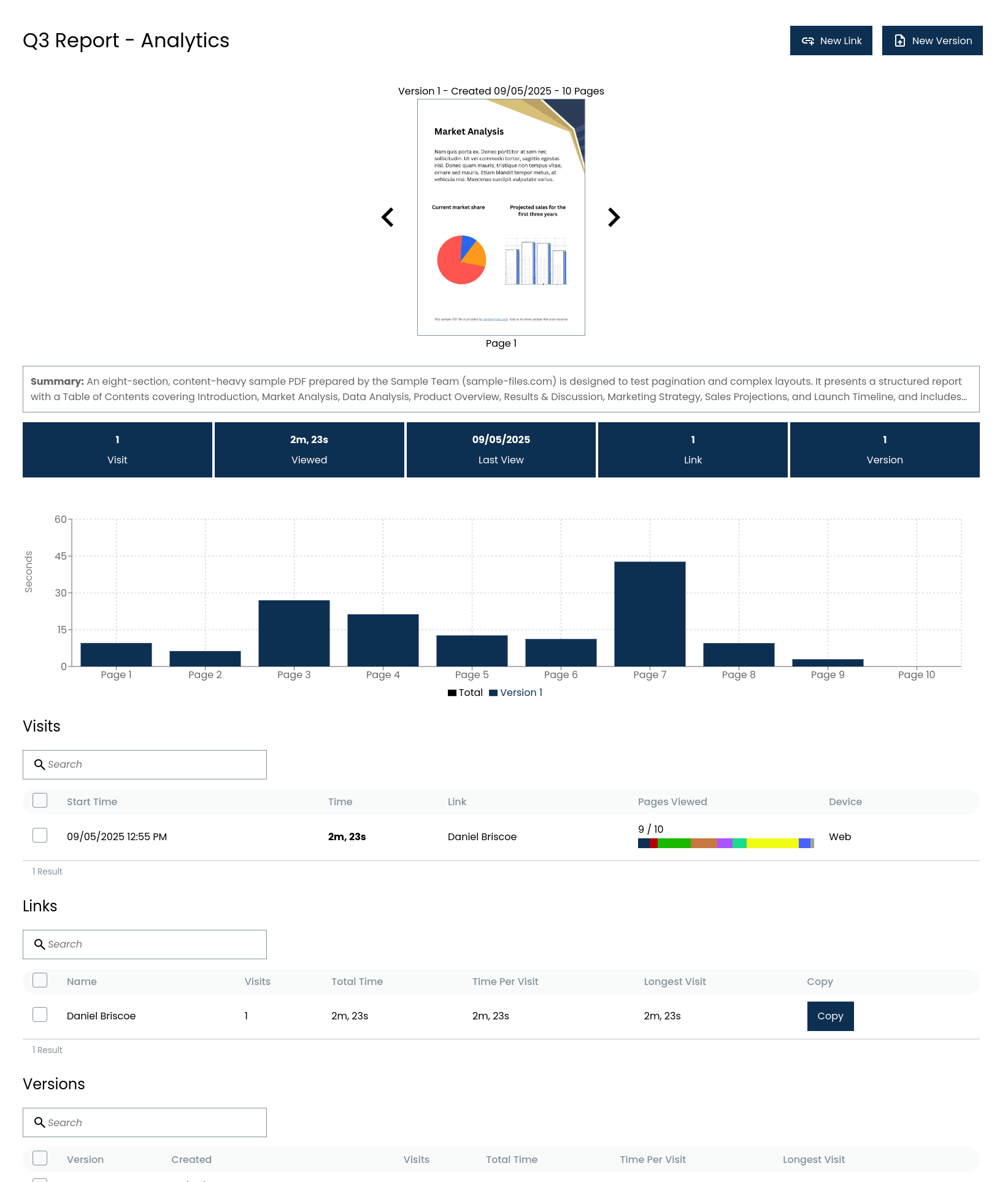This screenshot has height=1182, width=1008.
Task: Click the magnifier icon in Links search
Action: [x=39, y=944]
